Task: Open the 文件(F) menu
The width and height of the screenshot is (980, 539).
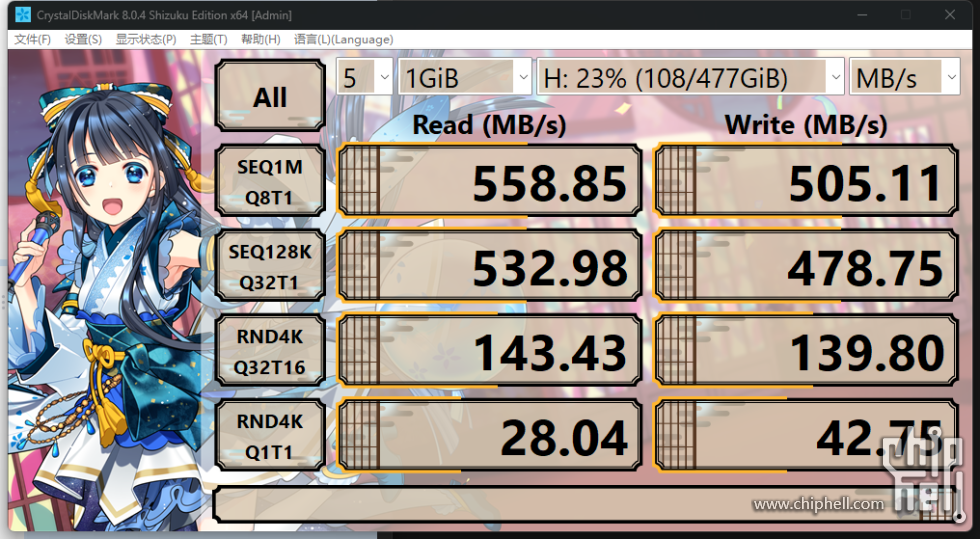Action: point(32,39)
